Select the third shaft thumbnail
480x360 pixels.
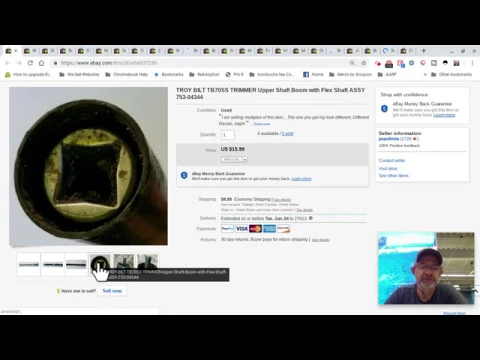[x=76, y=264]
